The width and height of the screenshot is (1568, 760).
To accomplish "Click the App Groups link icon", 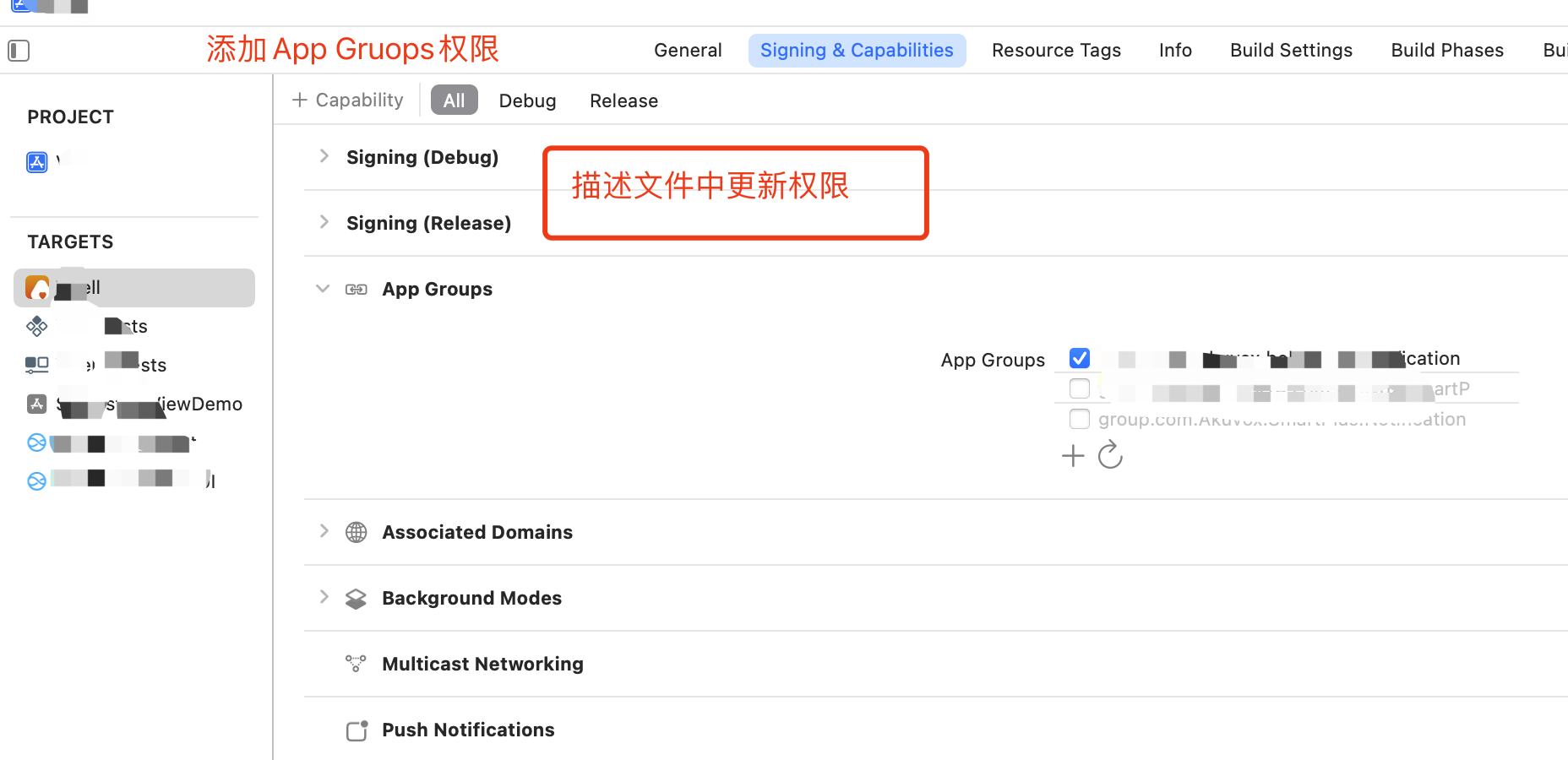I will click(357, 289).
